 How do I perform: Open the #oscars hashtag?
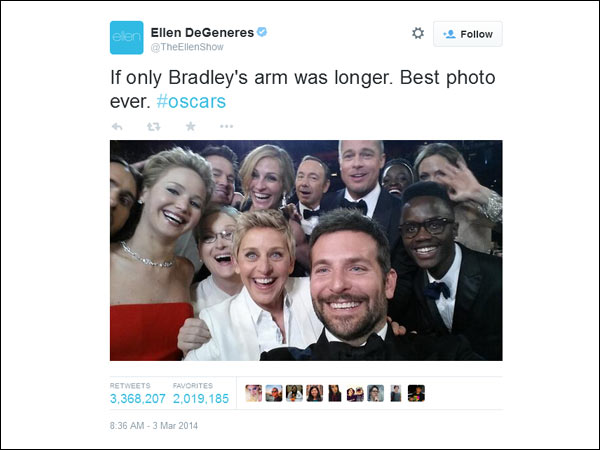191,101
